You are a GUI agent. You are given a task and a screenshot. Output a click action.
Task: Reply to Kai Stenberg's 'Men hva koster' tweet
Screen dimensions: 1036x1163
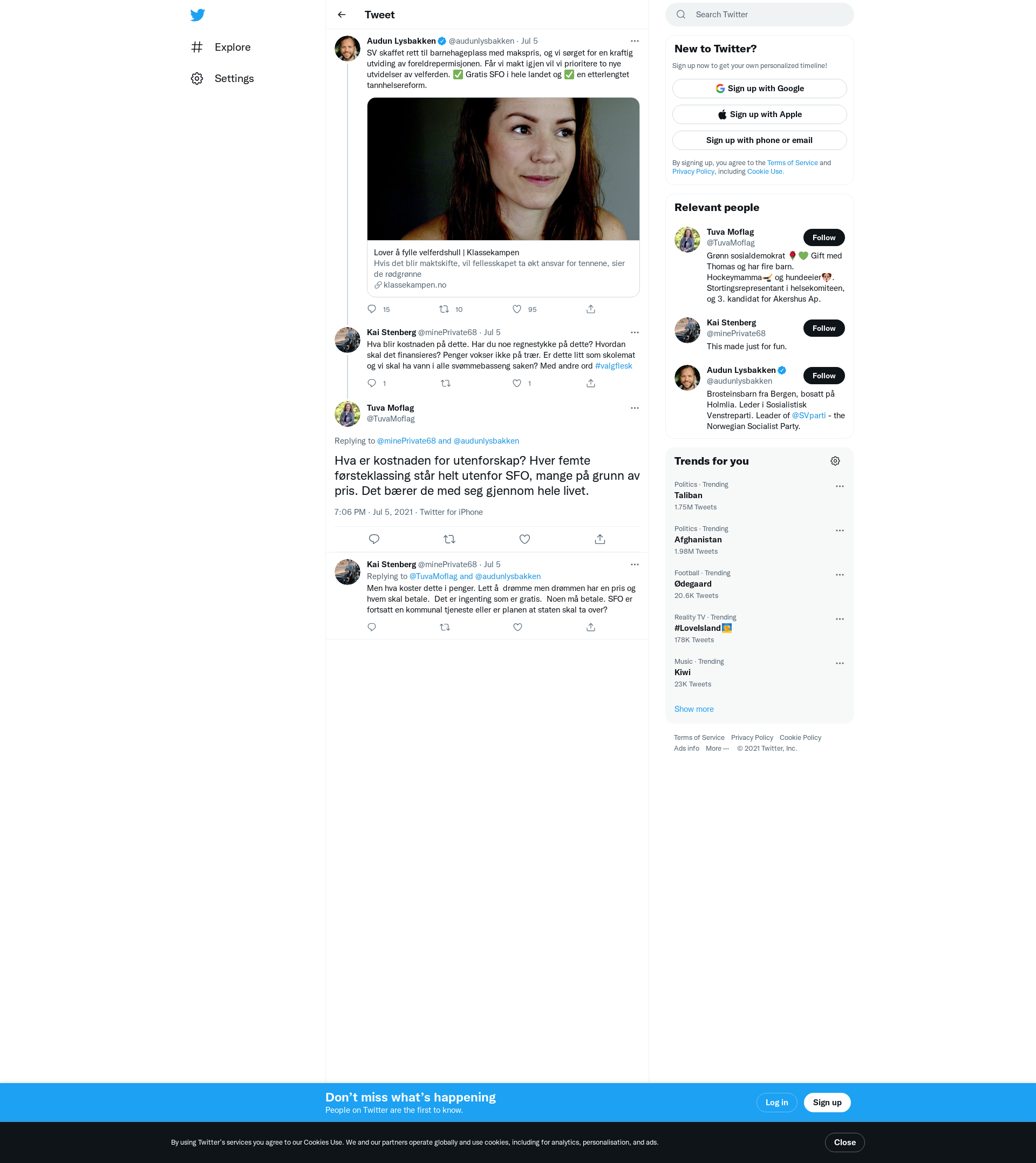click(x=372, y=627)
